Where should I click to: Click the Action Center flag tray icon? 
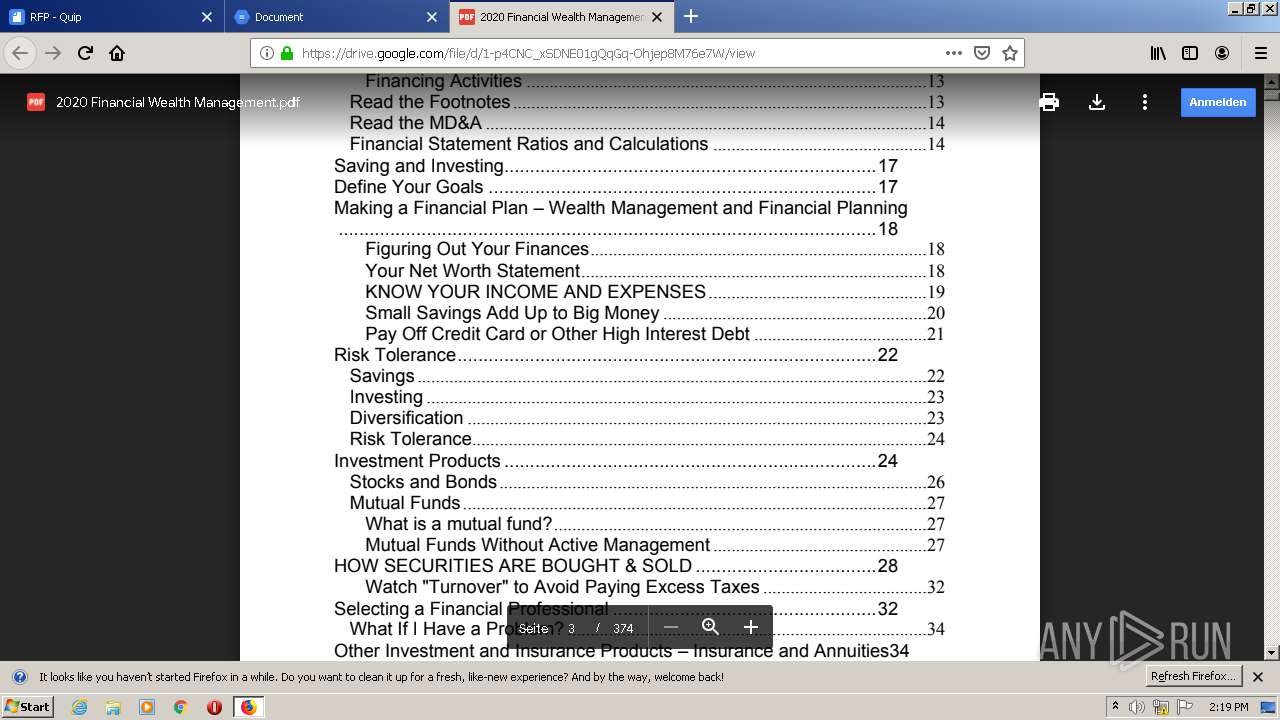point(1186,707)
